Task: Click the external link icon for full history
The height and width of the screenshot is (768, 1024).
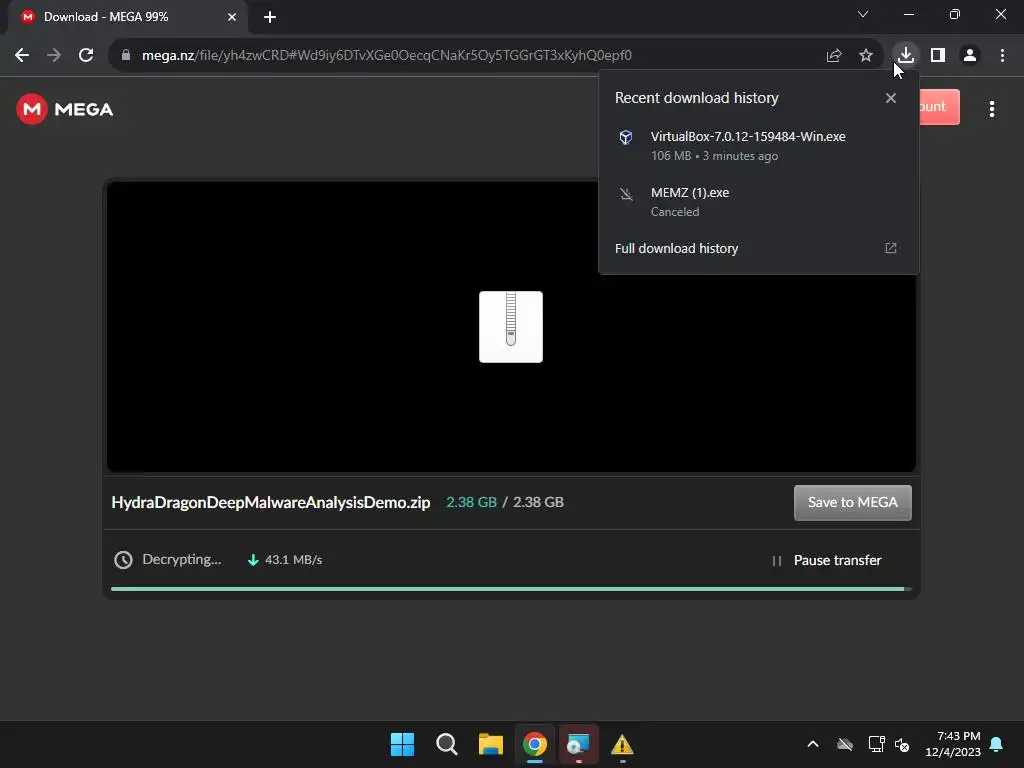Action: [891, 248]
